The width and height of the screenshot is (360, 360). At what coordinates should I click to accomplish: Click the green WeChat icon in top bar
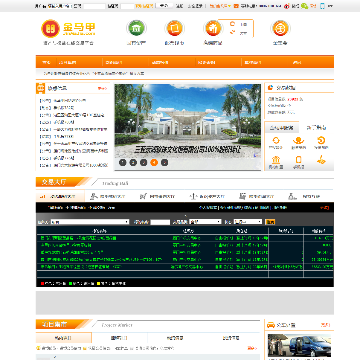pyautogui.click(x=304, y=6)
